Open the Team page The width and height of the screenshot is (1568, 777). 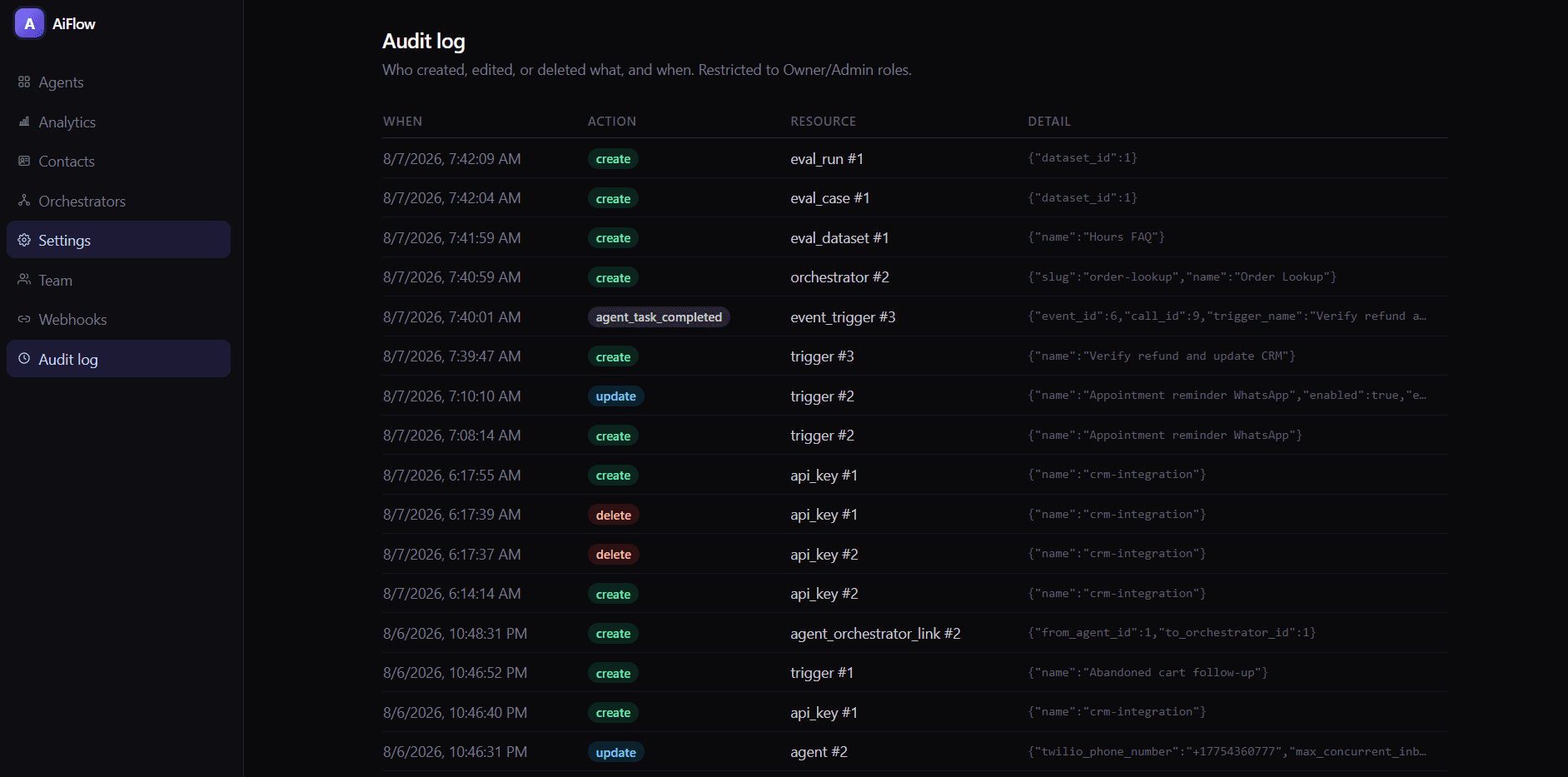tap(118, 280)
